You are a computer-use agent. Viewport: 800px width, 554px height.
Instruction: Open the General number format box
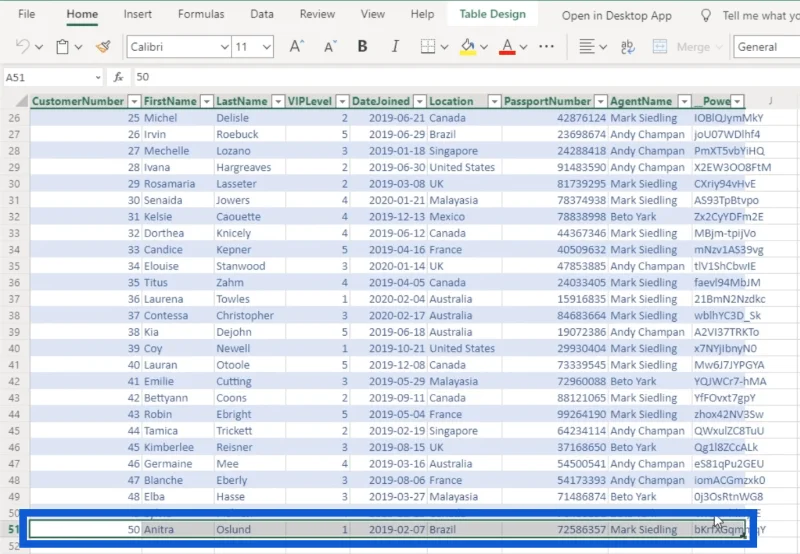pyautogui.click(x=766, y=47)
